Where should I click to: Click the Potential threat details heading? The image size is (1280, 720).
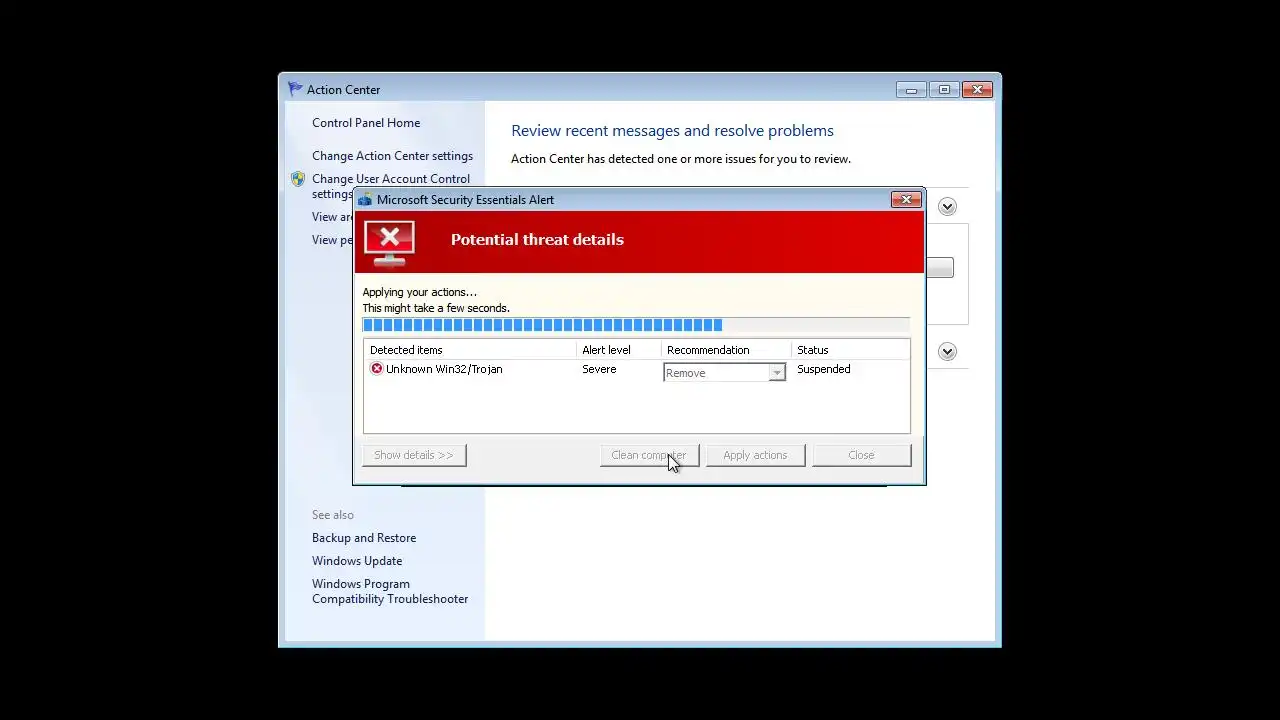click(x=537, y=240)
